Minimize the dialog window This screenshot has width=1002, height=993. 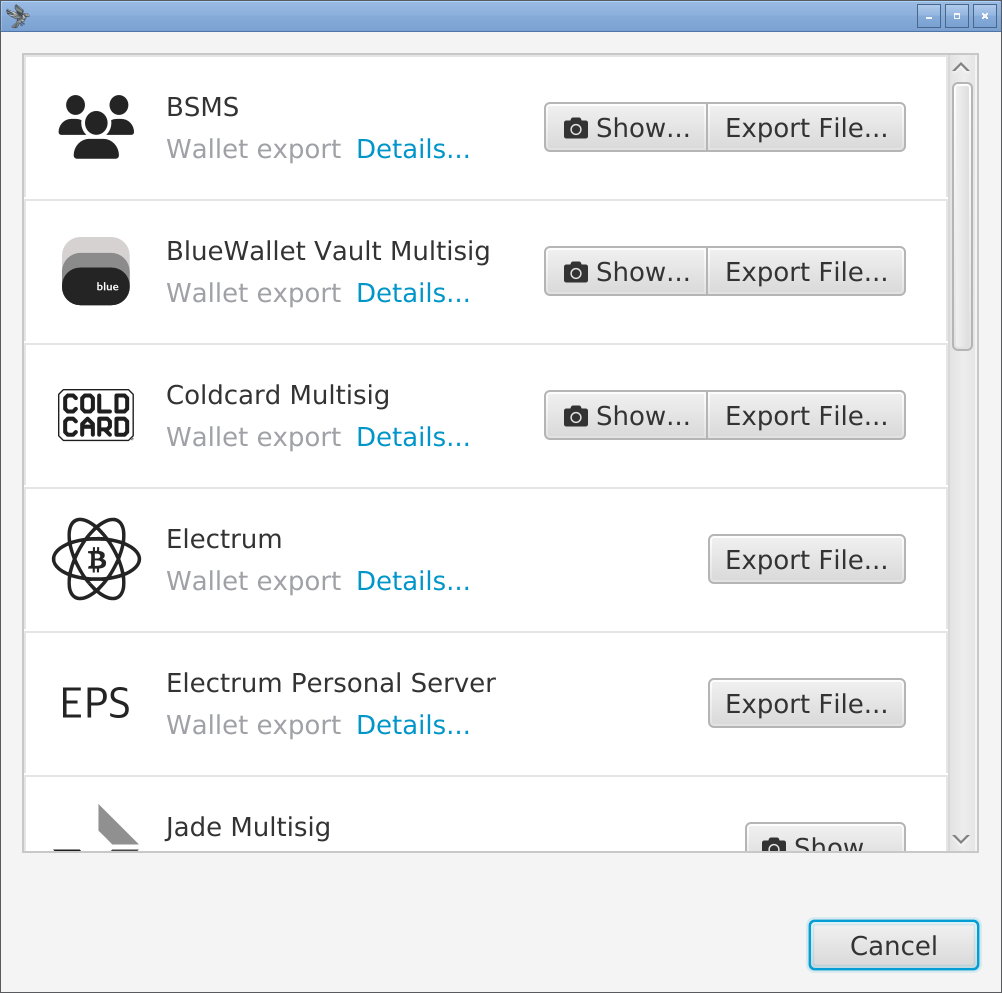tap(929, 16)
